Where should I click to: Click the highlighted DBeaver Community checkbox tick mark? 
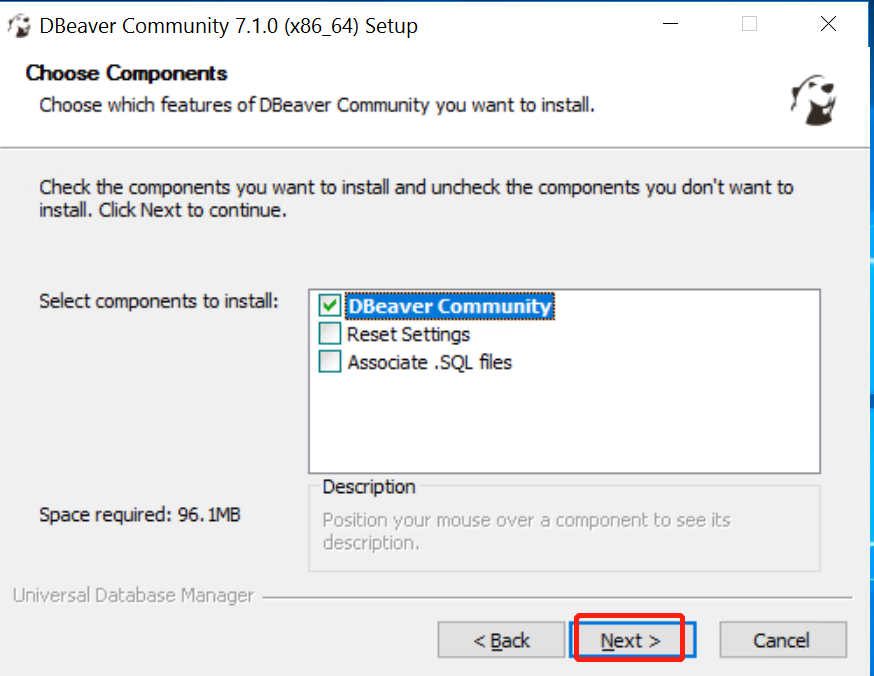click(x=329, y=306)
